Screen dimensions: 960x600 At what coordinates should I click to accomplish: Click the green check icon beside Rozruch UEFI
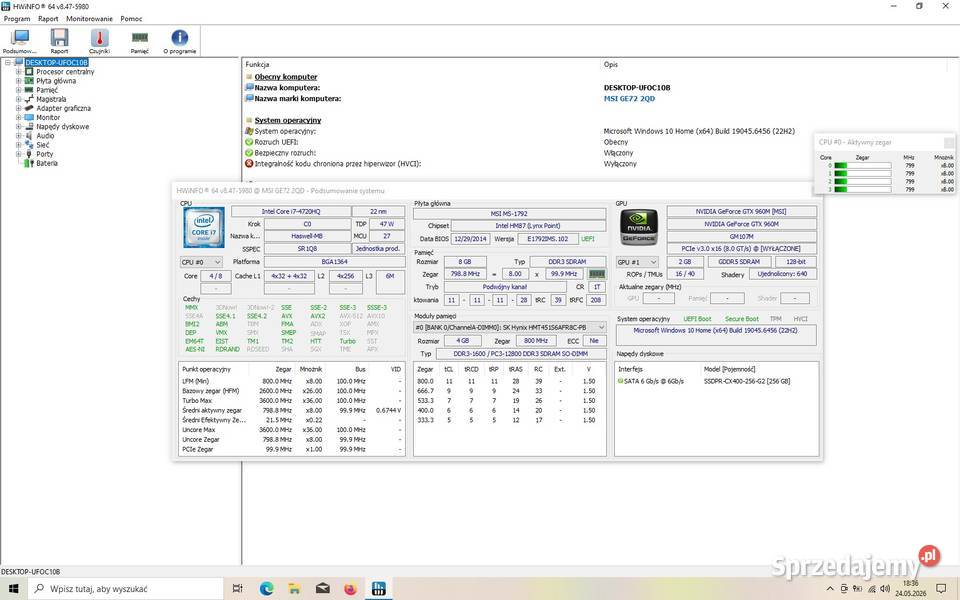249,142
